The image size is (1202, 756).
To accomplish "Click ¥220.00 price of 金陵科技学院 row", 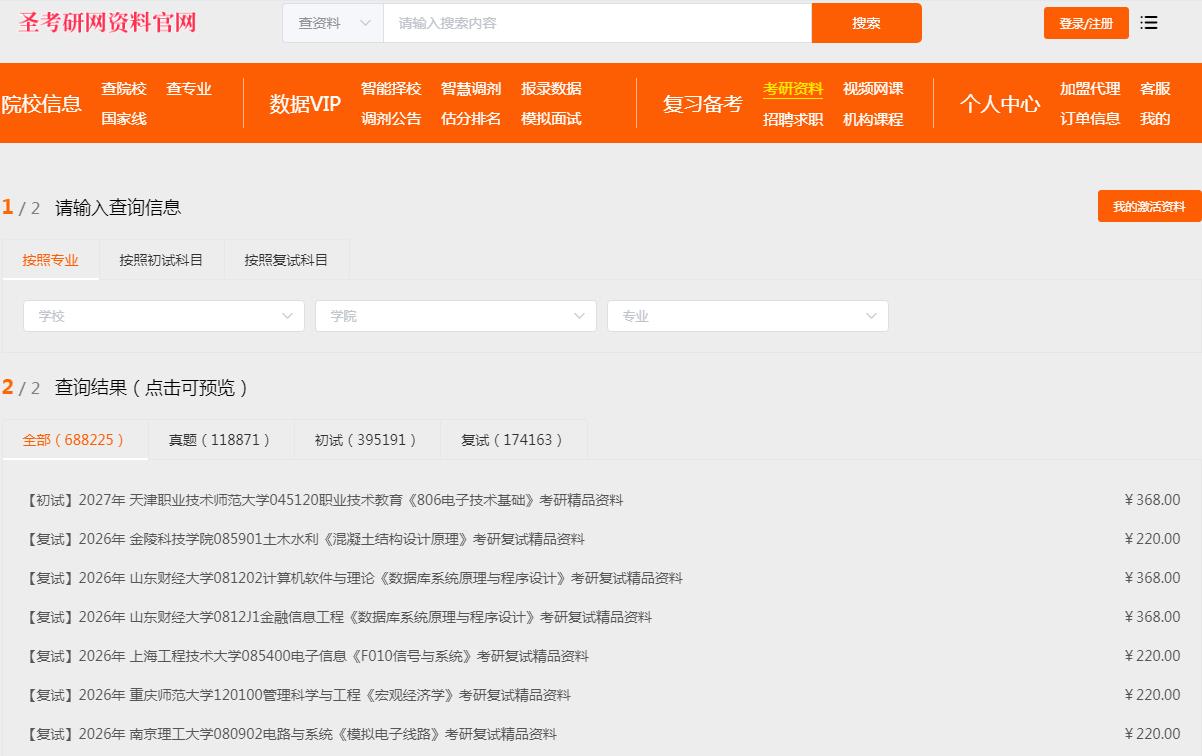I will point(1152,539).
